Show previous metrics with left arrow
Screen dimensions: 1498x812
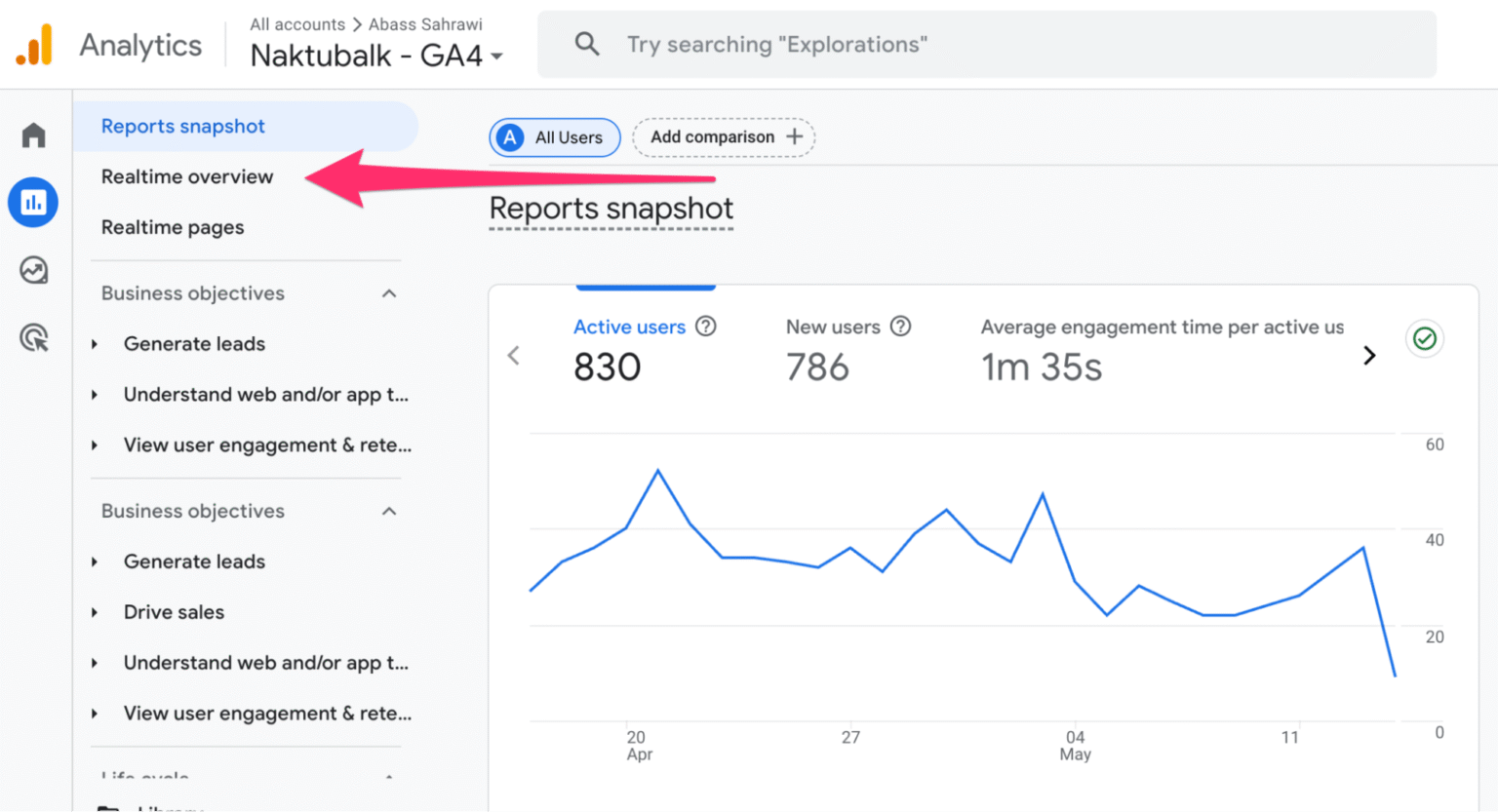point(514,356)
